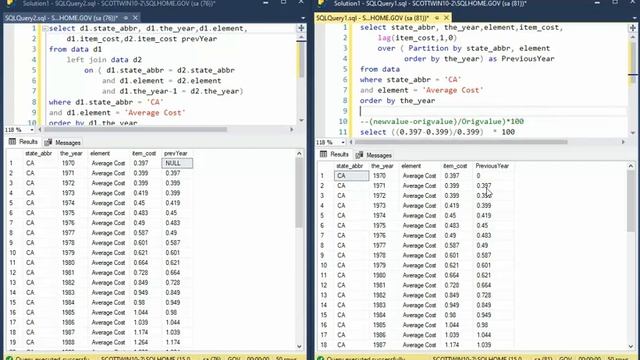The width and height of the screenshot is (640, 360).
Task: Open left window tab list dropdown
Action: (x=302, y=18)
